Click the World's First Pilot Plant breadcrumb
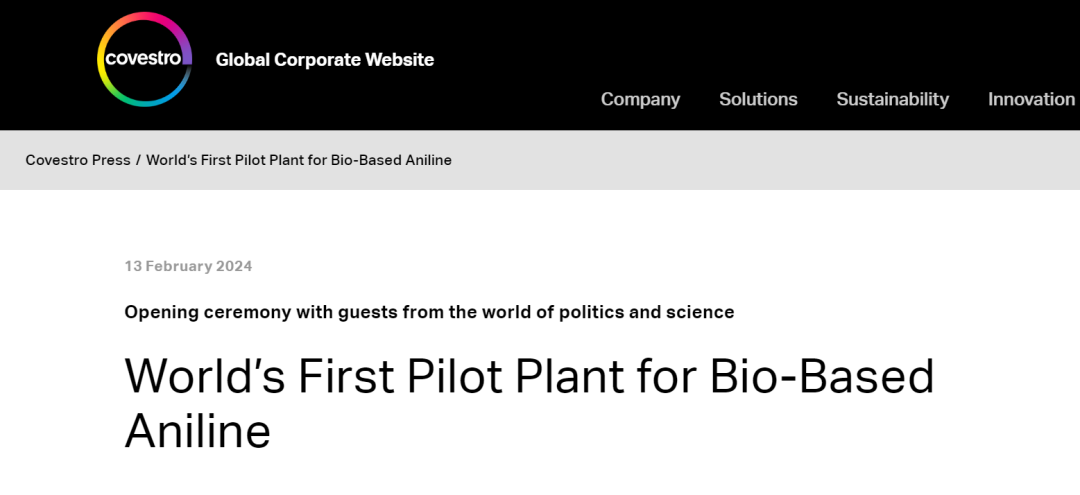1080x495 pixels. coord(299,160)
